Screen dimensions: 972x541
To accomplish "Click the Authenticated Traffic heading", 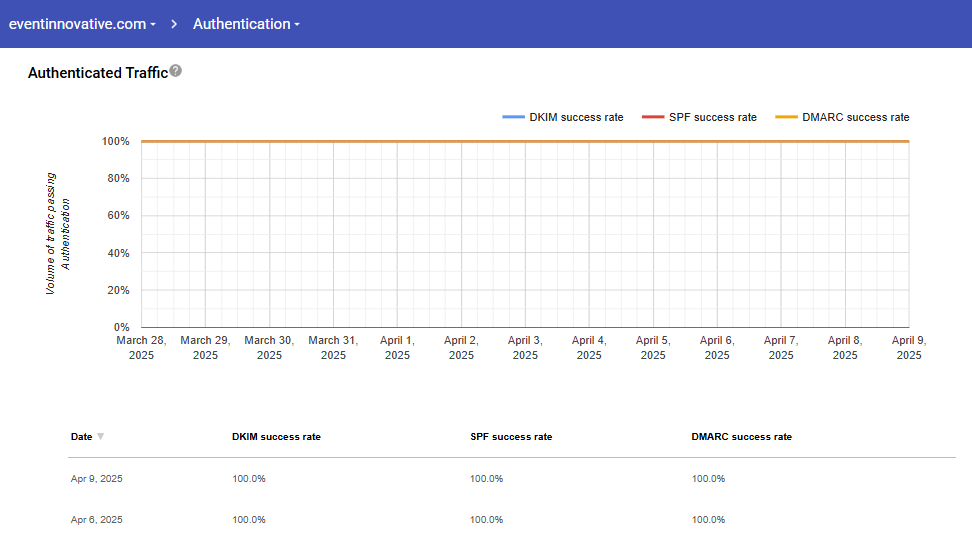I will tap(97, 73).
